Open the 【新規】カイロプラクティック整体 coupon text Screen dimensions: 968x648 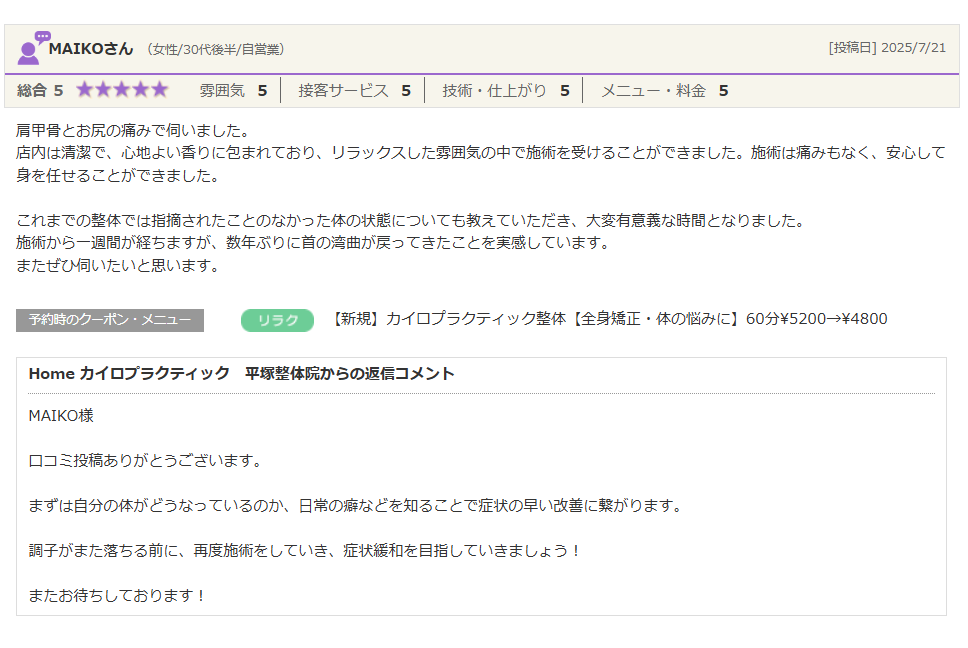(609, 319)
